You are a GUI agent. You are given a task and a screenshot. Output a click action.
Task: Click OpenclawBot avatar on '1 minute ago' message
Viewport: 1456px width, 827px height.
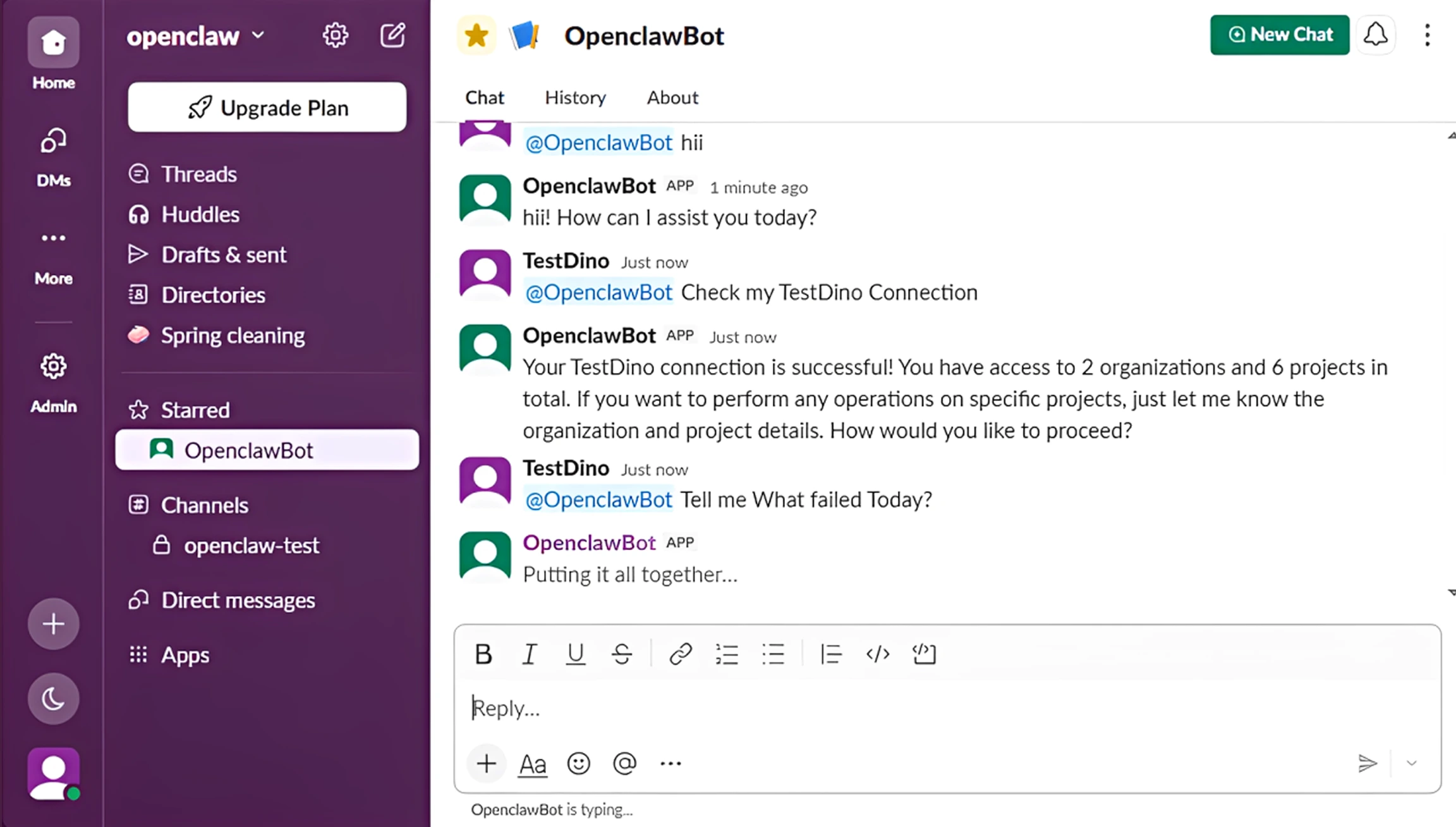point(485,200)
